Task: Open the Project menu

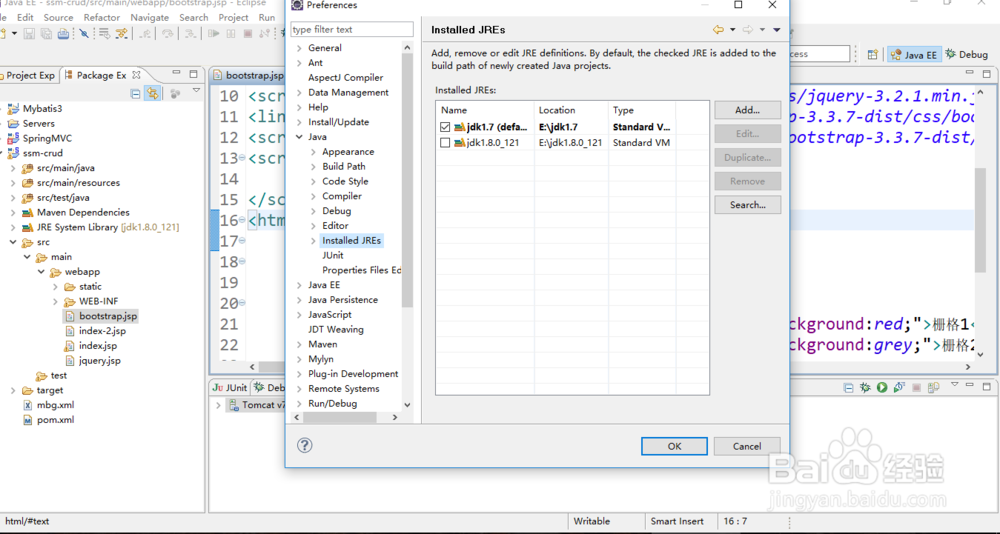Action: (233, 17)
